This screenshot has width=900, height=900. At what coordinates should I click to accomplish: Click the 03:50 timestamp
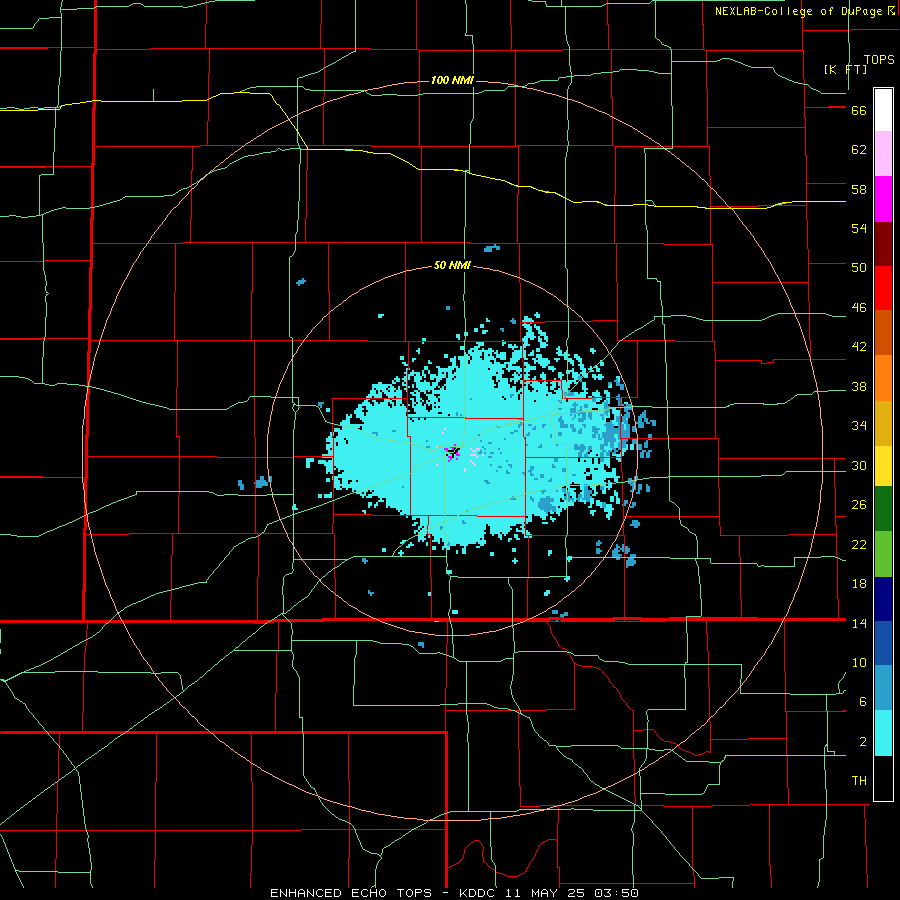pos(614,893)
